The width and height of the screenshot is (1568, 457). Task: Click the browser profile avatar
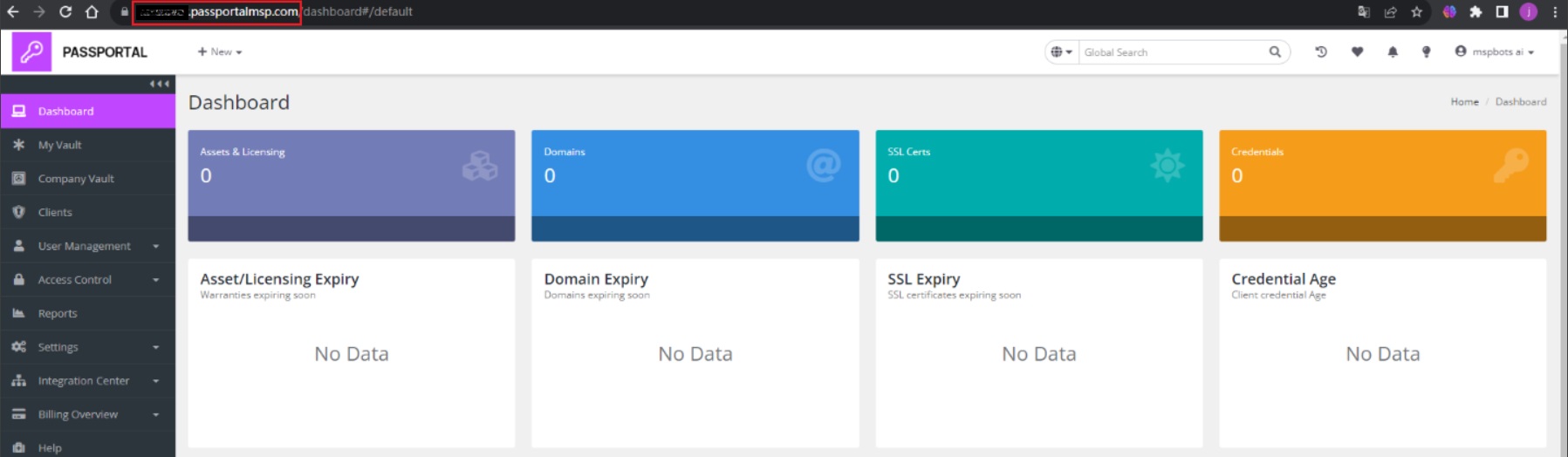1528,11
